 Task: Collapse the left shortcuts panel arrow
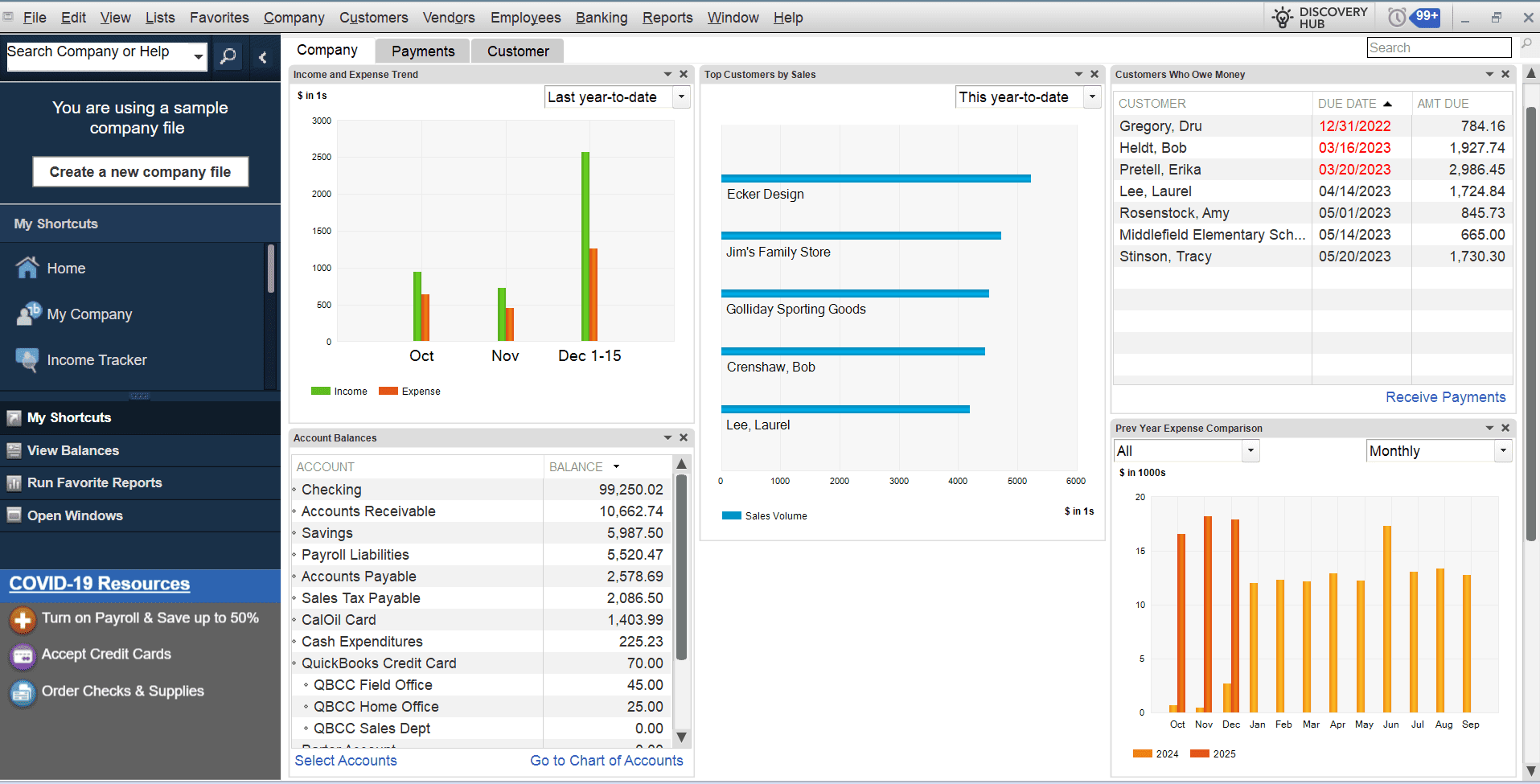(x=262, y=57)
